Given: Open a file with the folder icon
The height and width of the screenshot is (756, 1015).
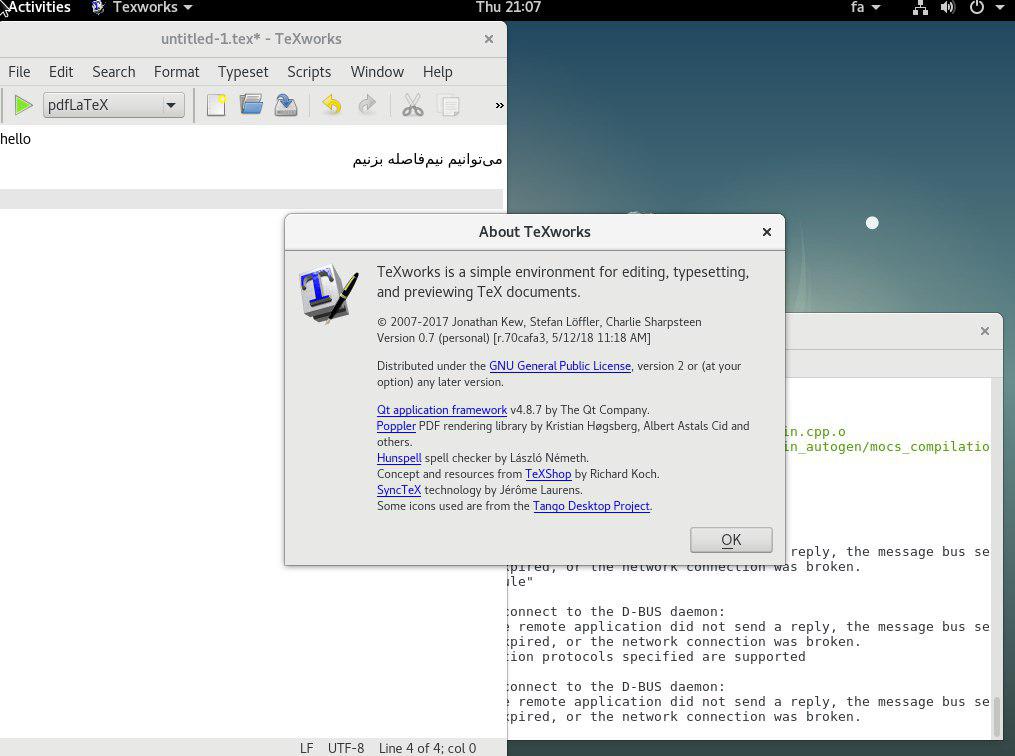Looking at the screenshot, I should [251, 105].
